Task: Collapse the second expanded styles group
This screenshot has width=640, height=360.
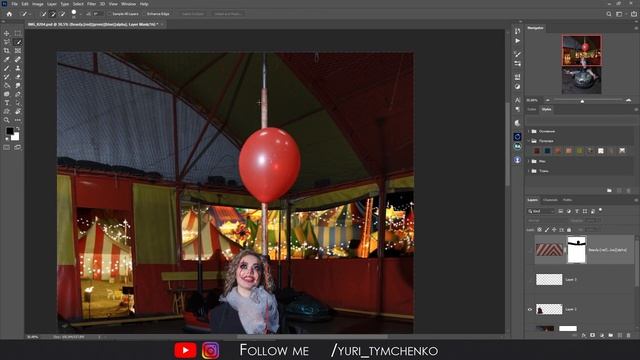Action: 529,141
